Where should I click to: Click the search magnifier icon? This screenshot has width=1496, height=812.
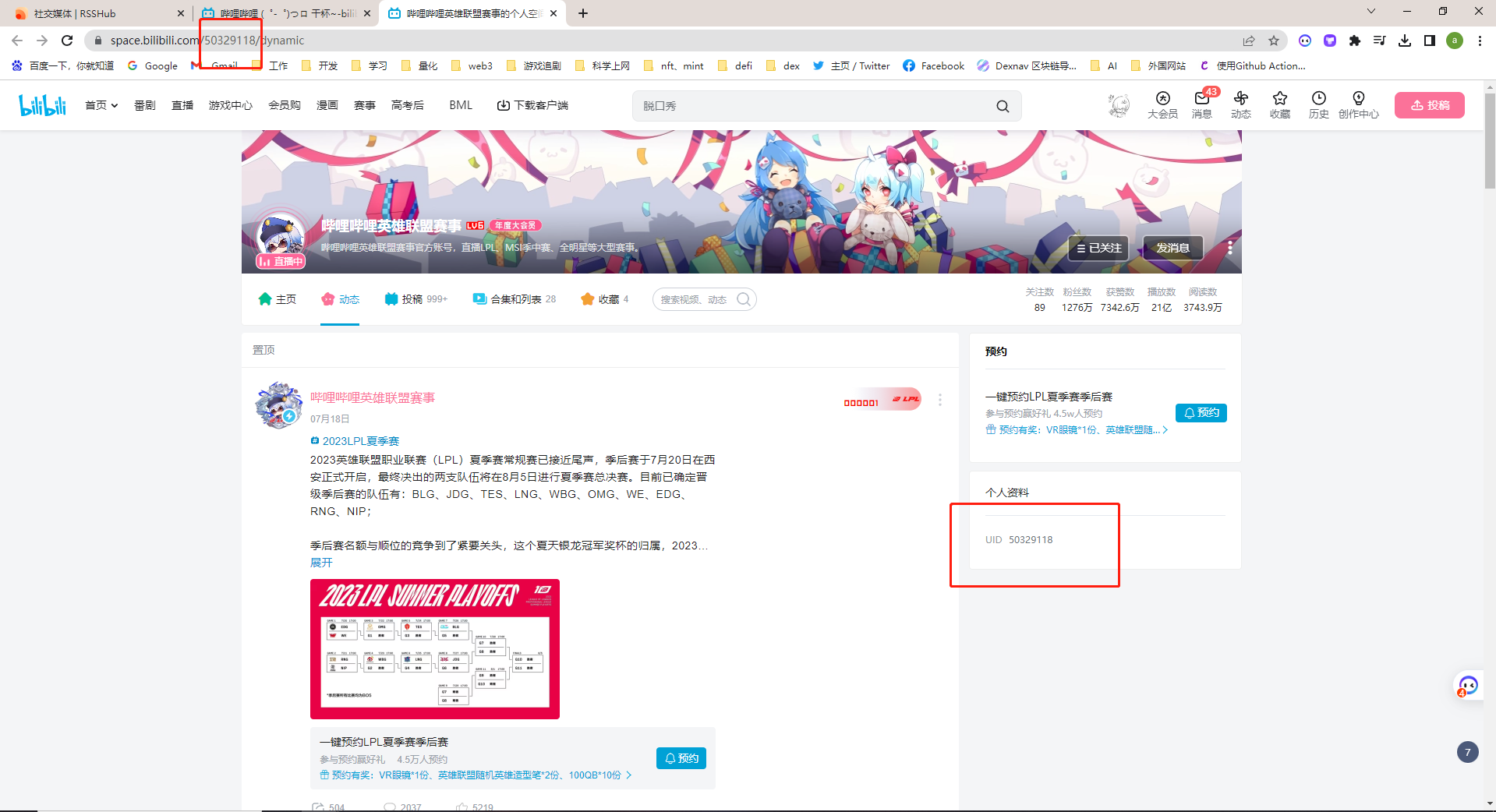point(1003,106)
